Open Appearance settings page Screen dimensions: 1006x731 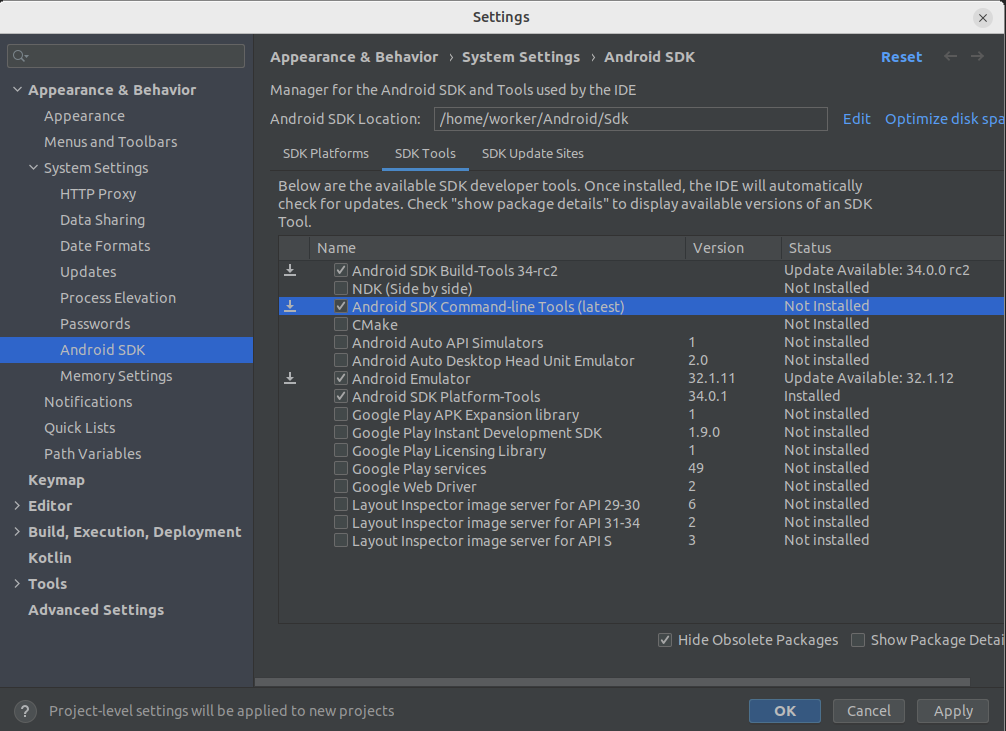[85, 116]
